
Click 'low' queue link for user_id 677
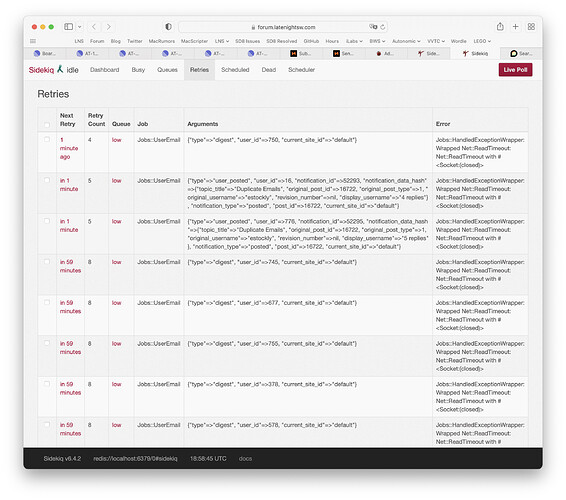point(116,303)
